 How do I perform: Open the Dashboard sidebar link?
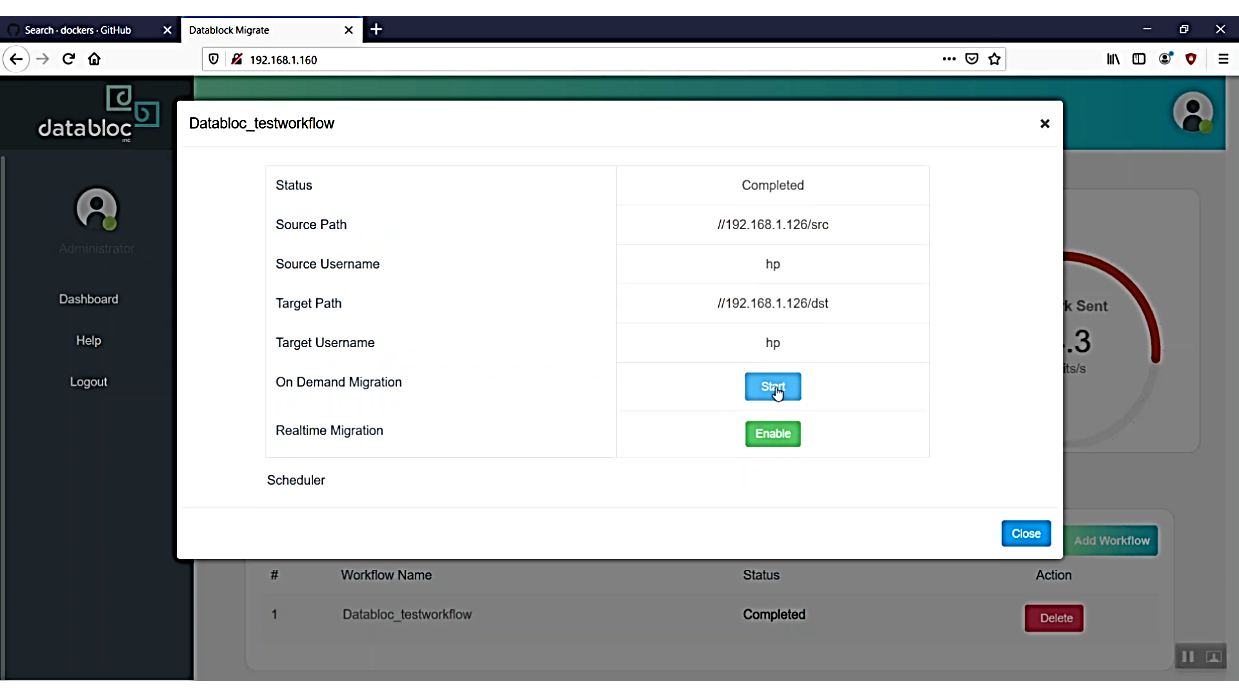pos(88,299)
